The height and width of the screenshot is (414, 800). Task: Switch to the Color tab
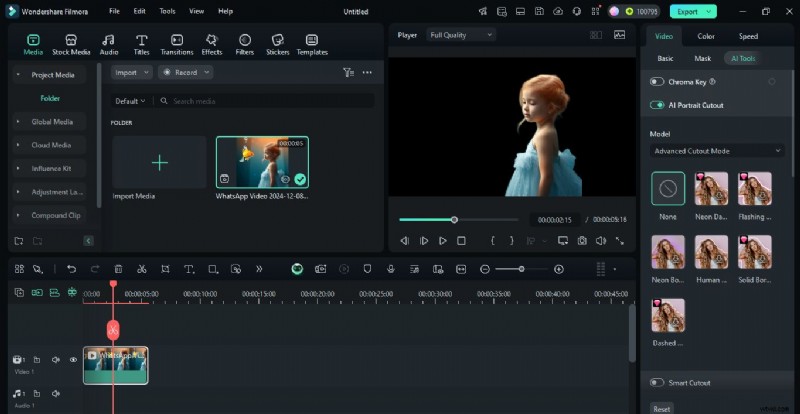pyautogui.click(x=706, y=36)
